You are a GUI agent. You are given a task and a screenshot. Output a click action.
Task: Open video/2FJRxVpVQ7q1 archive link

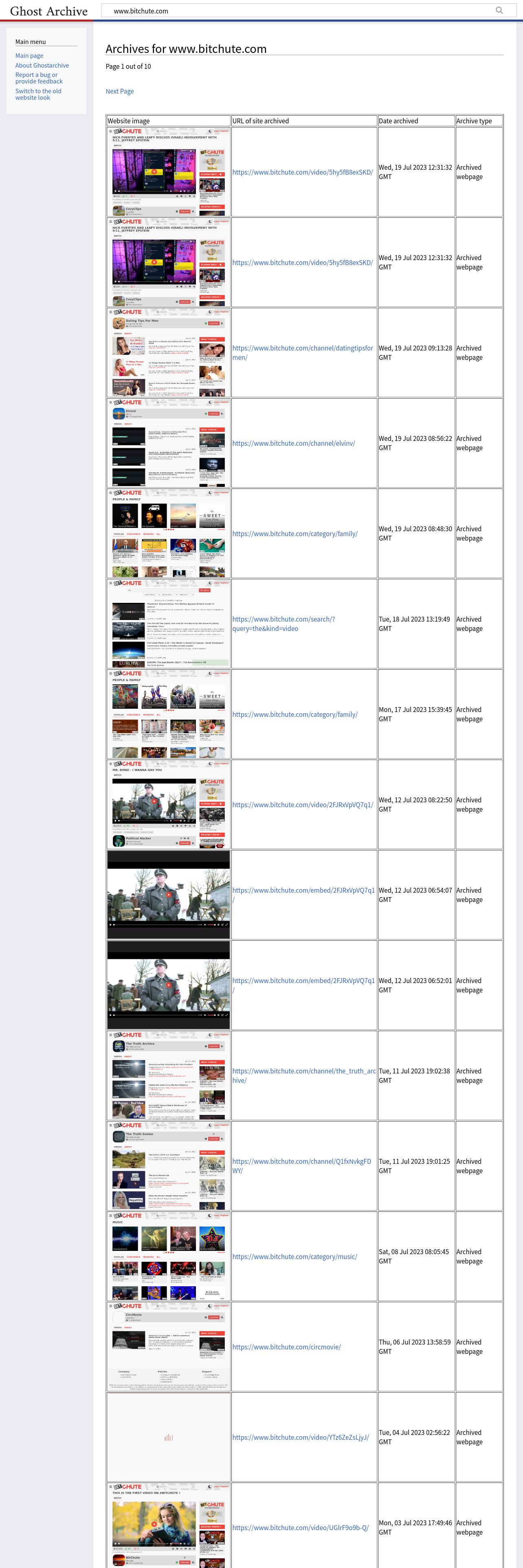(303, 804)
